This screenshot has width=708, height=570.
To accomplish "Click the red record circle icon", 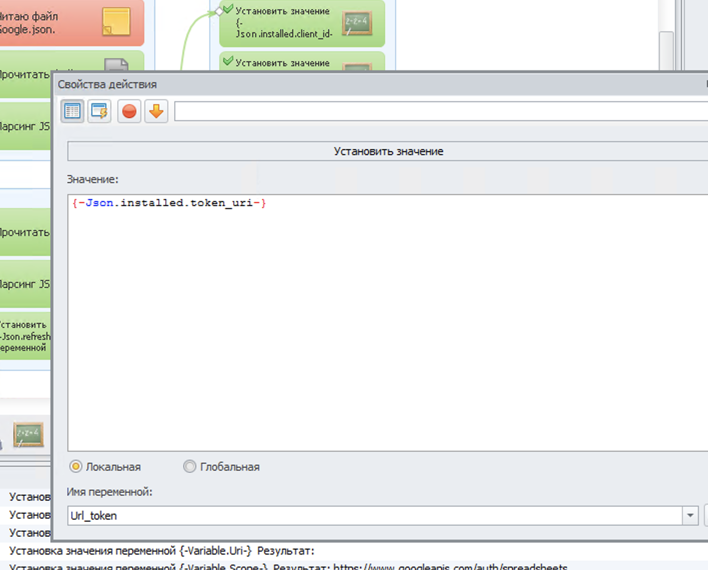I will click(x=129, y=111).
